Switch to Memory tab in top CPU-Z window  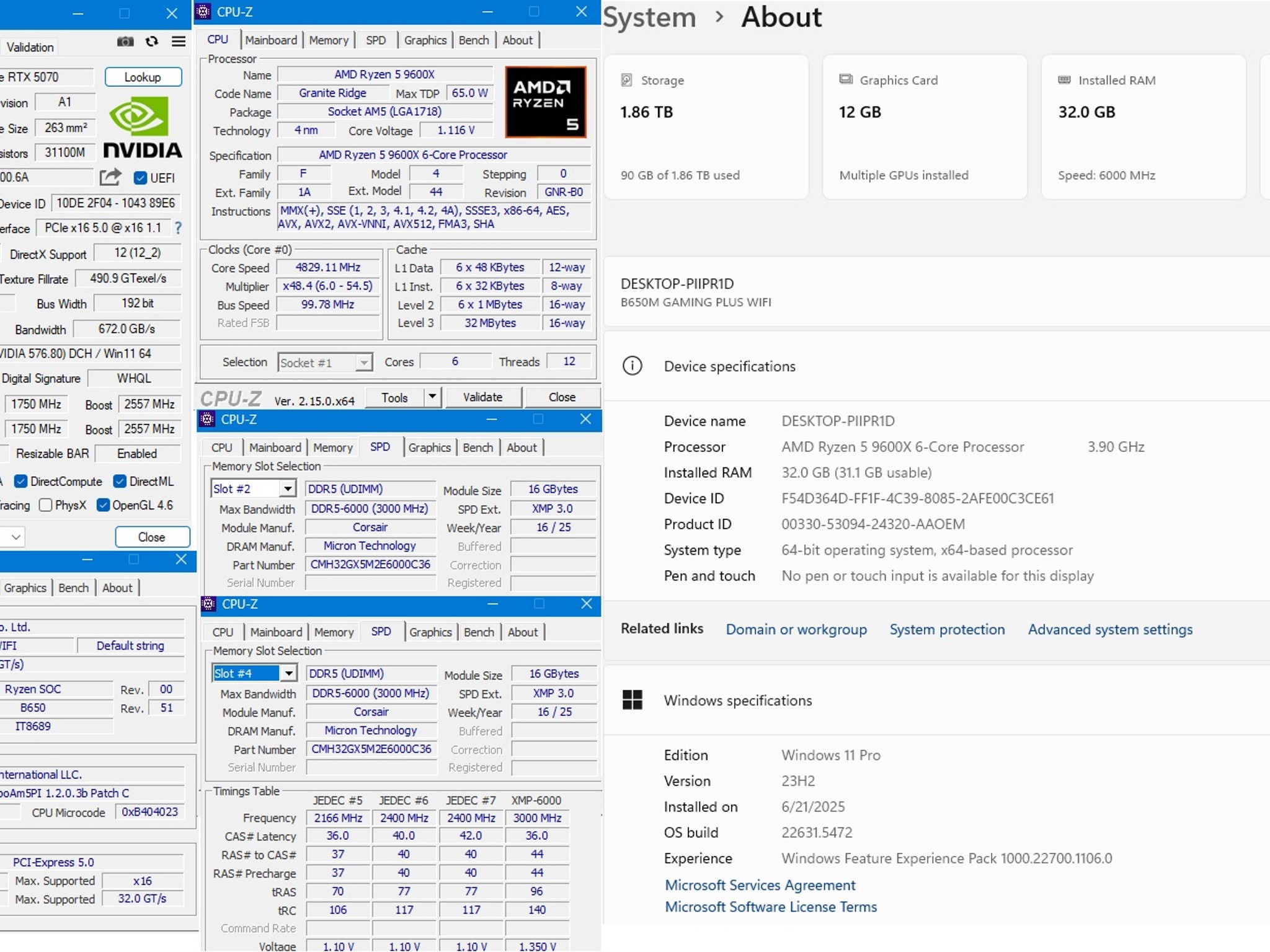[329, 40]
